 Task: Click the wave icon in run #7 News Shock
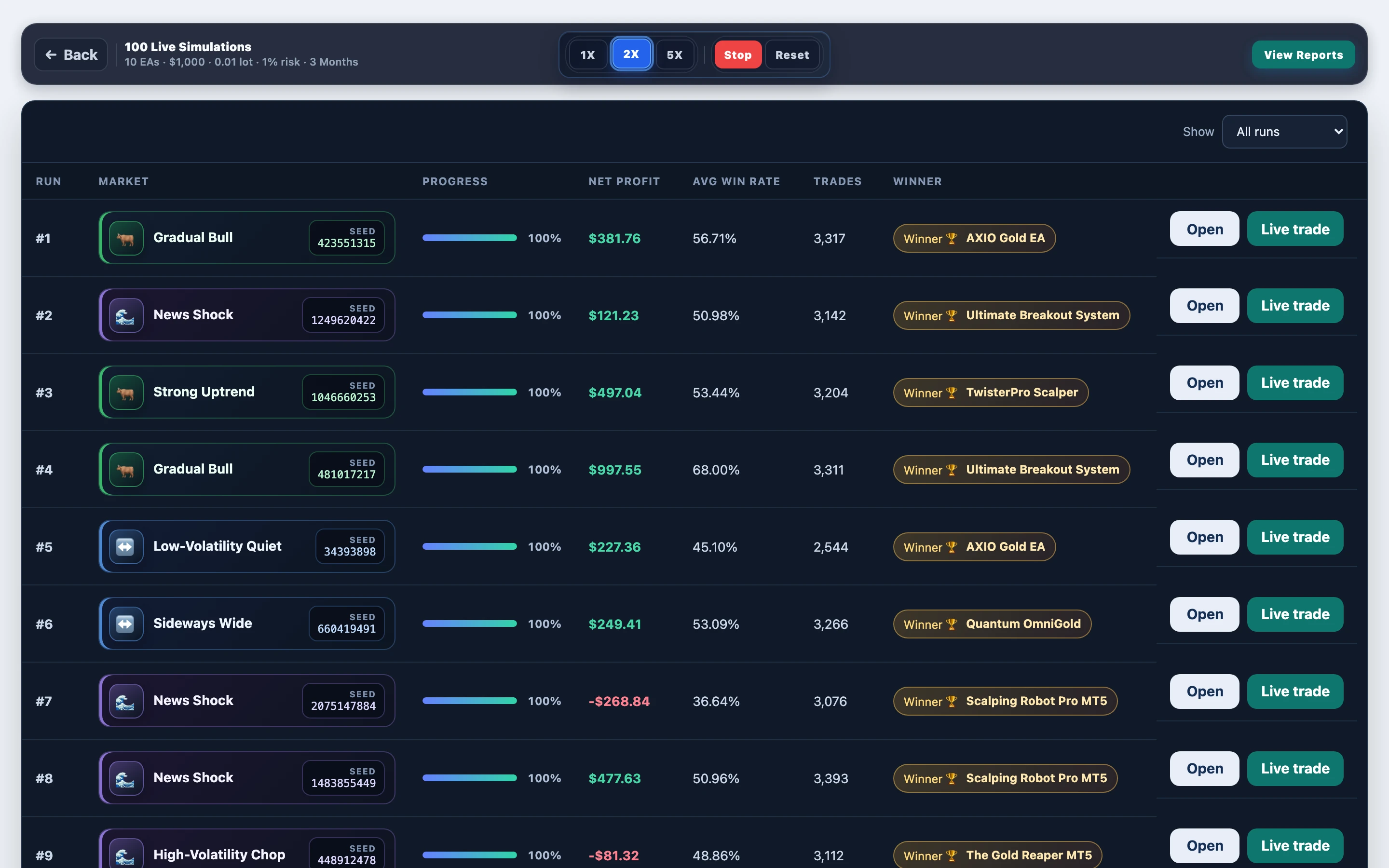pos(126,701)
